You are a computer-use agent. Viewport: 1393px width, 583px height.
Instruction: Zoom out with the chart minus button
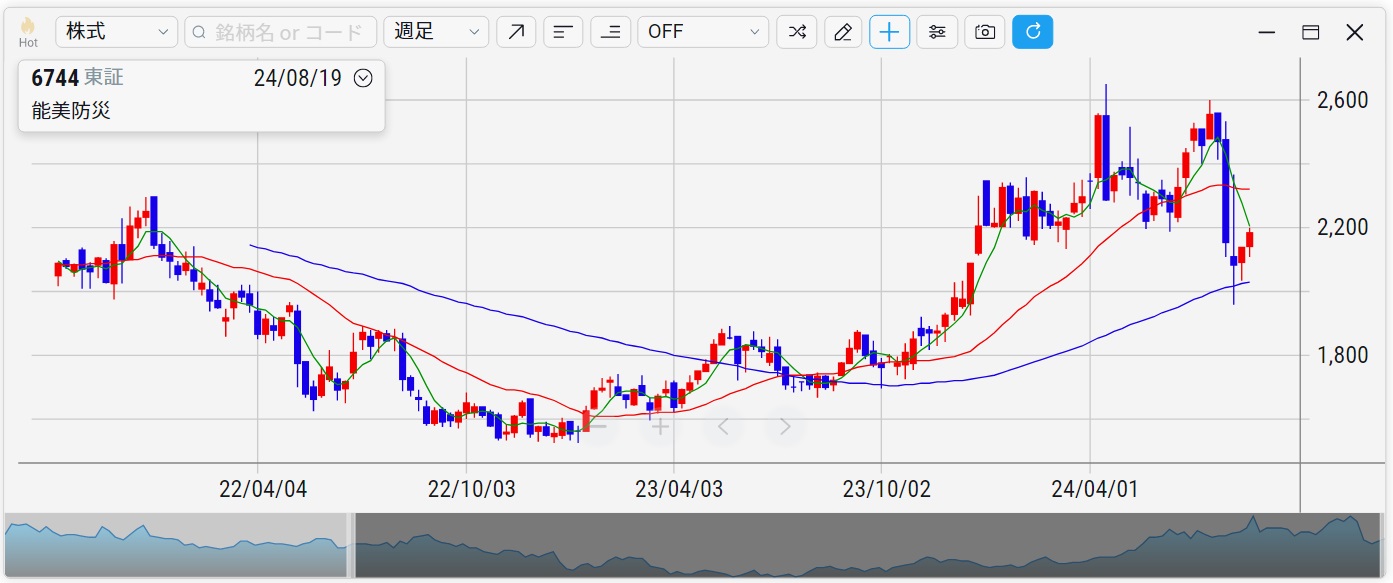pos(599,427)
